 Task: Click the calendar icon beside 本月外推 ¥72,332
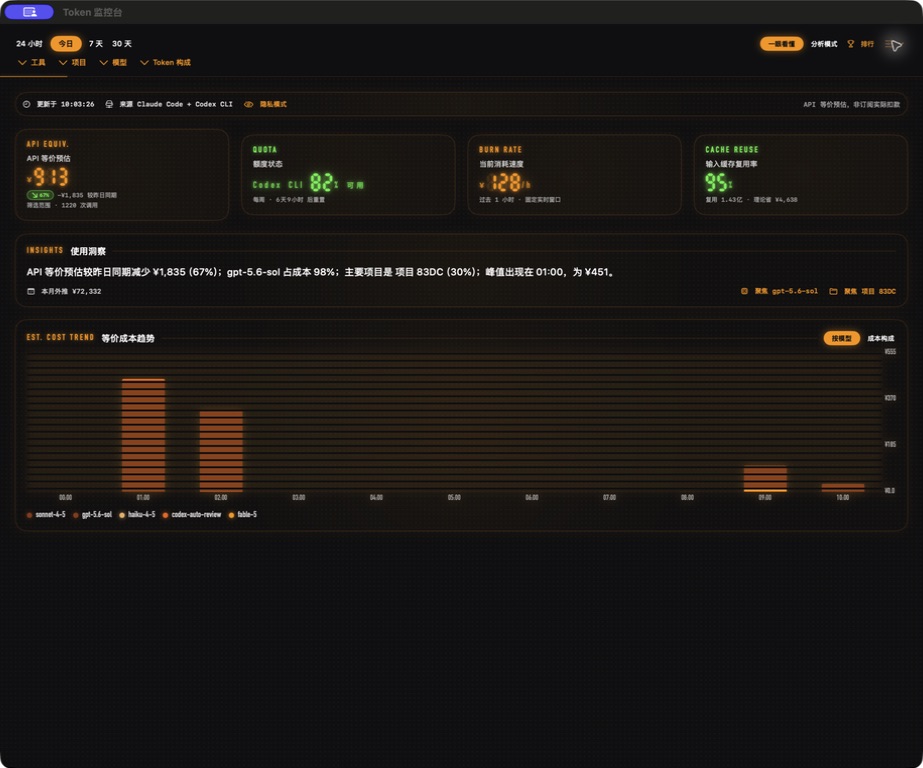click(31, 291)
